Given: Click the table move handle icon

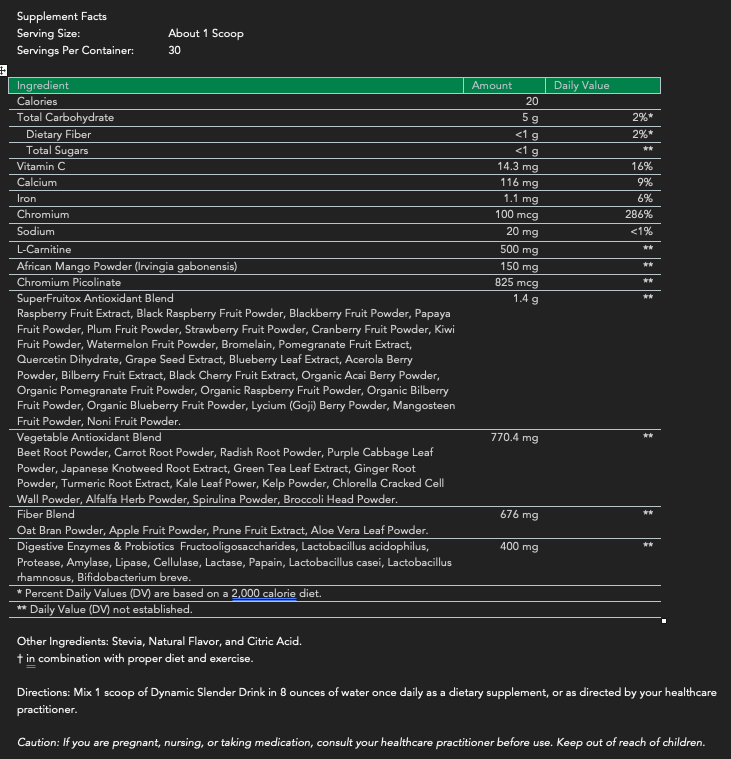Looking at the screenshot, I should [x=3, y=70].
